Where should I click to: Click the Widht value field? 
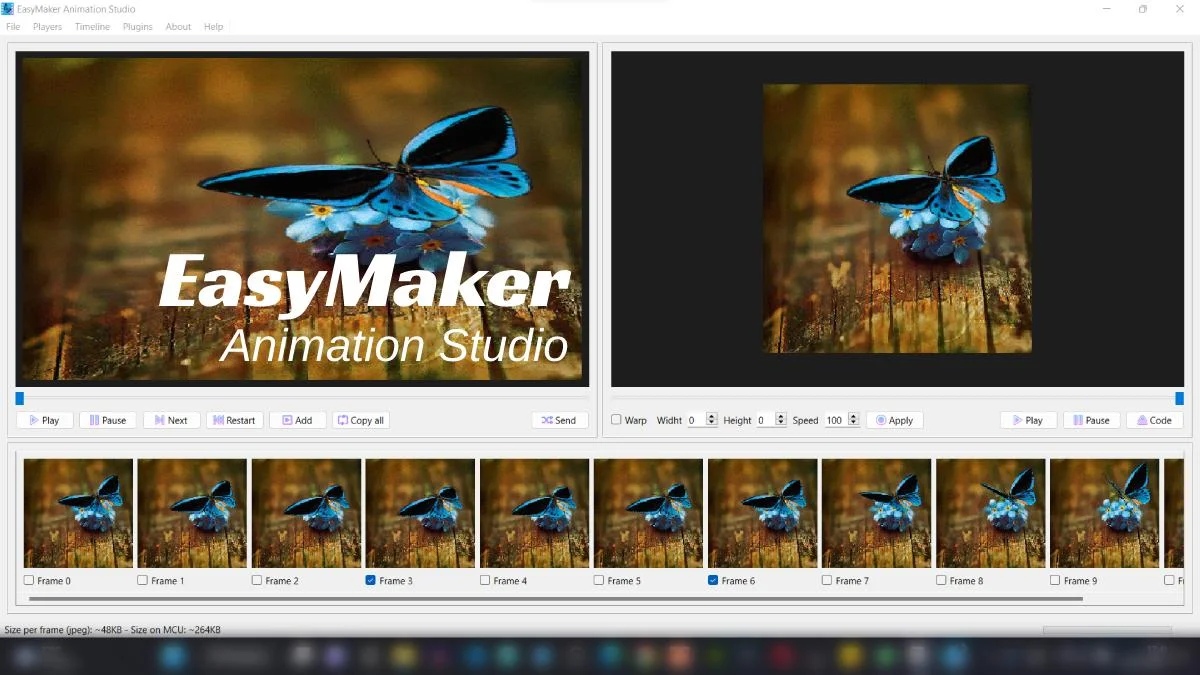coord(696,420)
